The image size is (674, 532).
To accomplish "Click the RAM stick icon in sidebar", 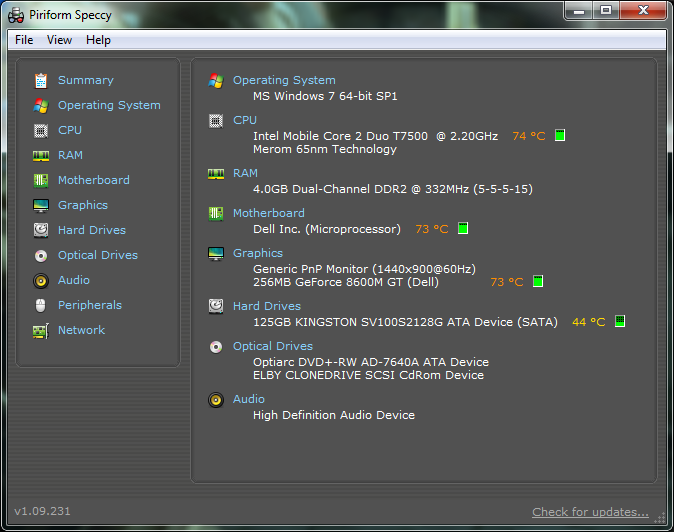I will (41, 156).
